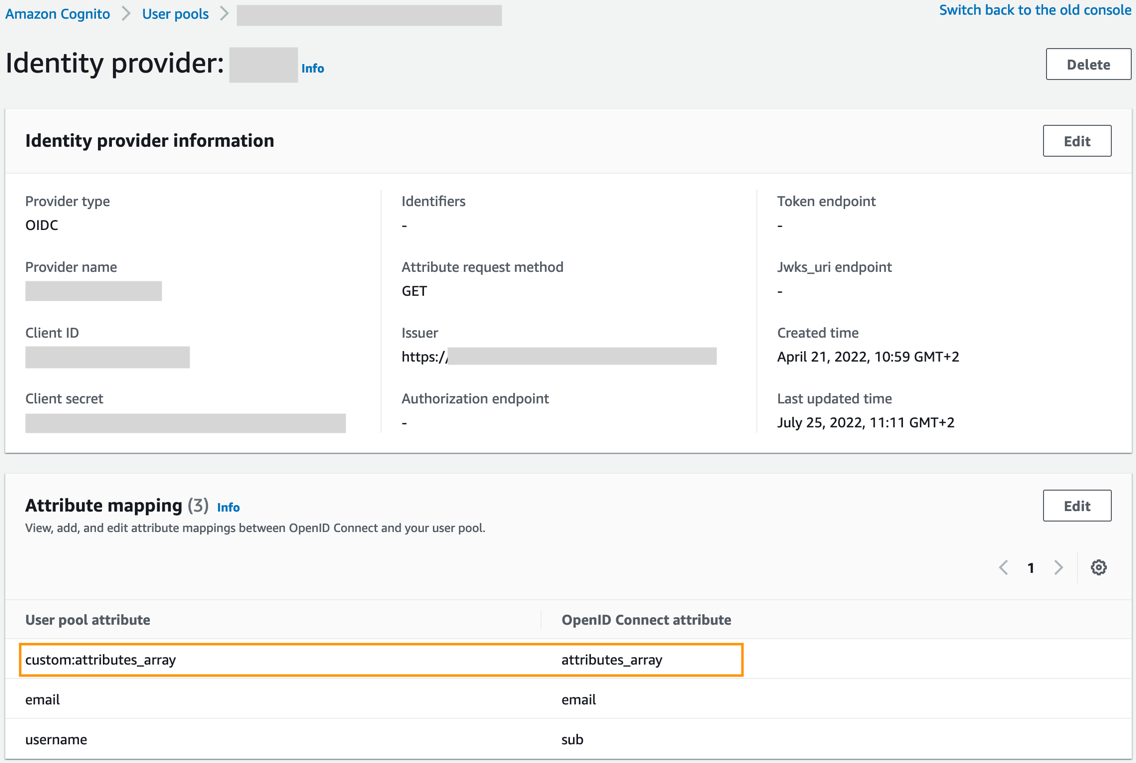Click the Issuer URL value
This screenshot has width=1136, height=763.
pos(558,357)
